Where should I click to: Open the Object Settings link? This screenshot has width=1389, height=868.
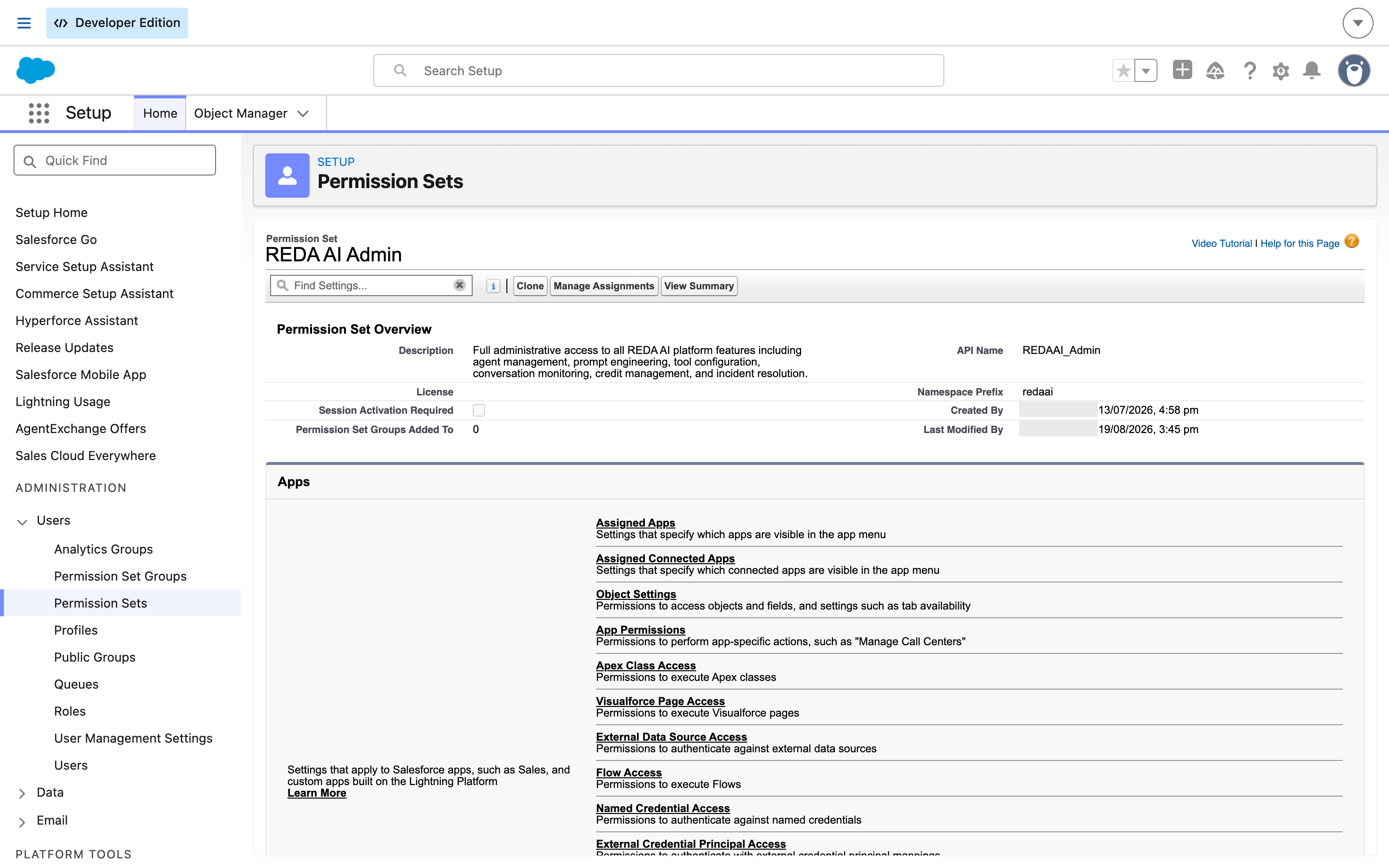coord(636,594)
